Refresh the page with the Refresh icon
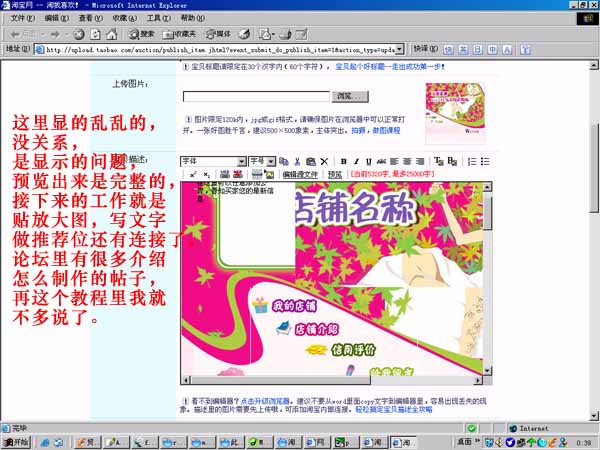Viewport: 600px width, 450px height. 95,34
